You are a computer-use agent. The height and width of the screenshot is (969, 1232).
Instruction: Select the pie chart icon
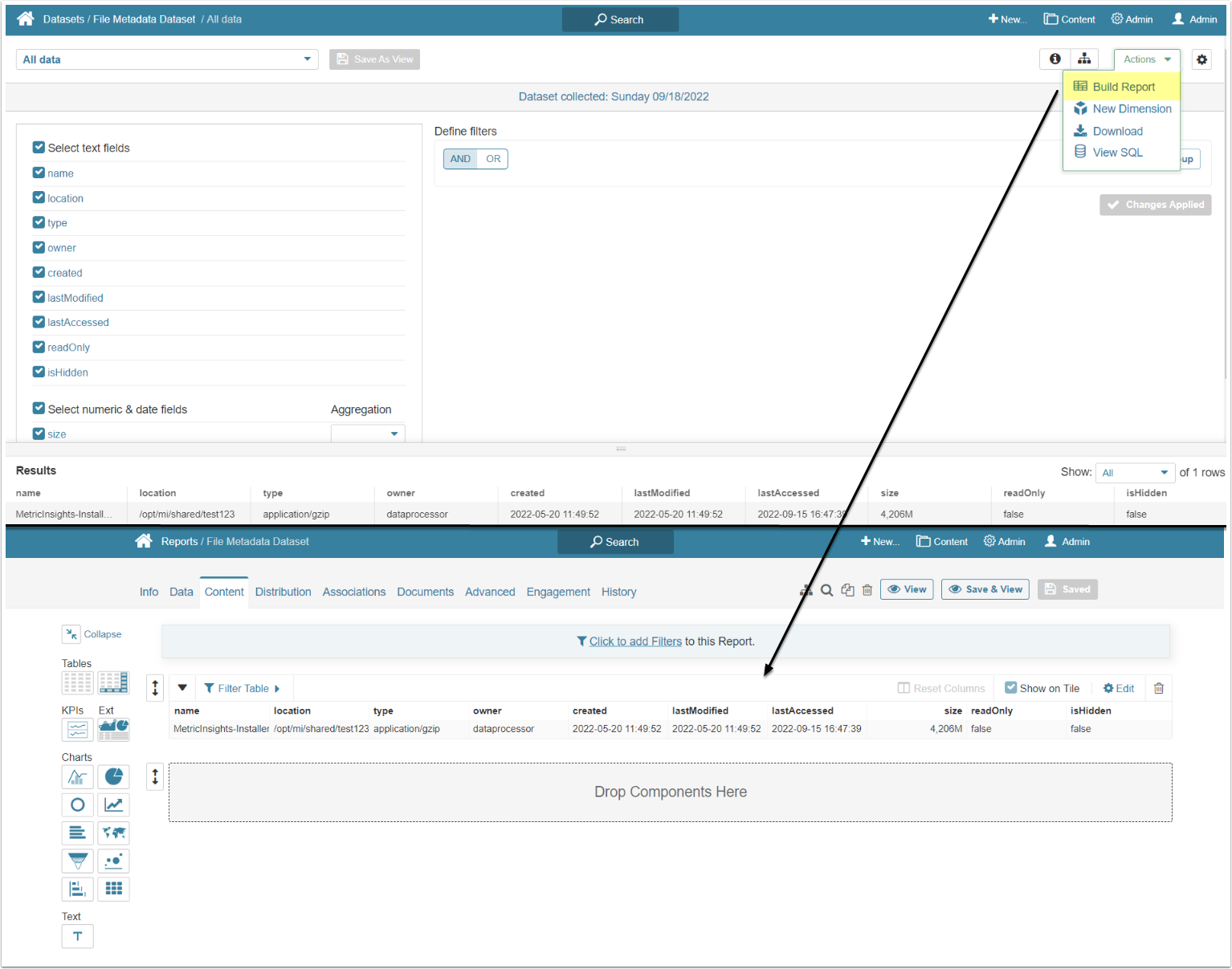pyautogui.click(x=113, y=777)
